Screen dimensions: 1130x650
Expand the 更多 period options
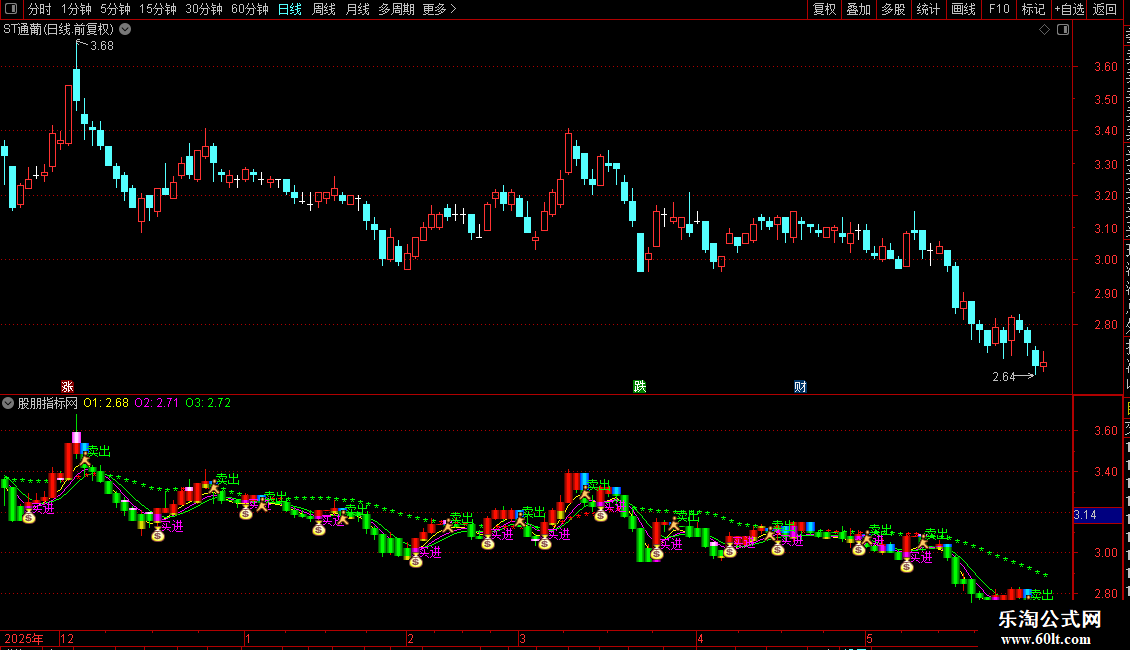point(439,9)
